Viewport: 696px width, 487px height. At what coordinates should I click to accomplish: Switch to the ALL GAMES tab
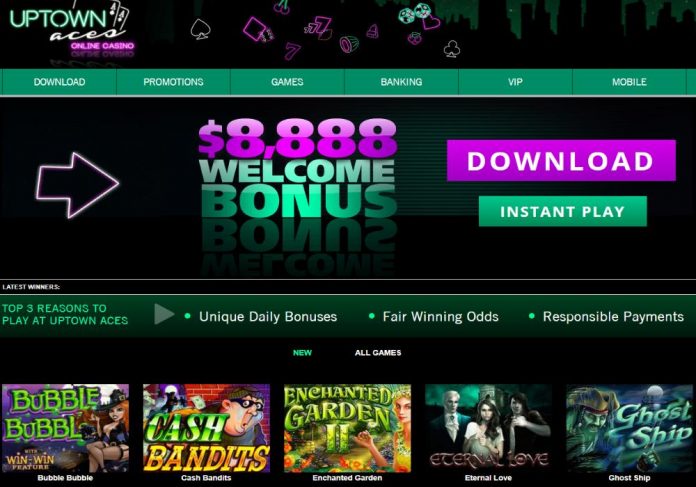378,352
